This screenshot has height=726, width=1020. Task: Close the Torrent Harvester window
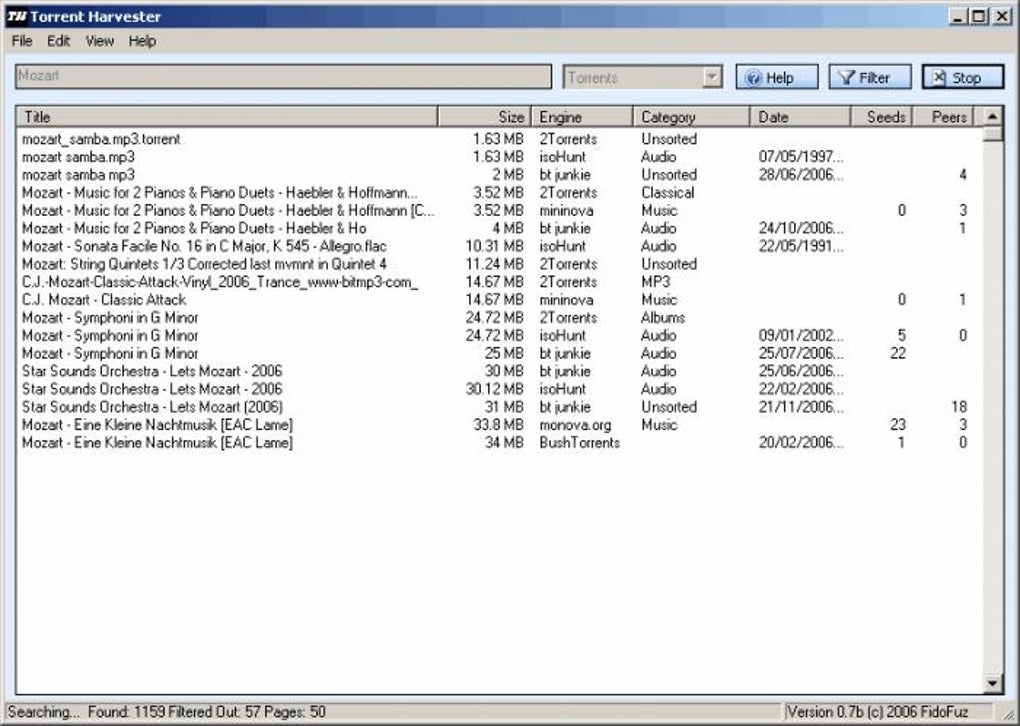click(1002, 17)
